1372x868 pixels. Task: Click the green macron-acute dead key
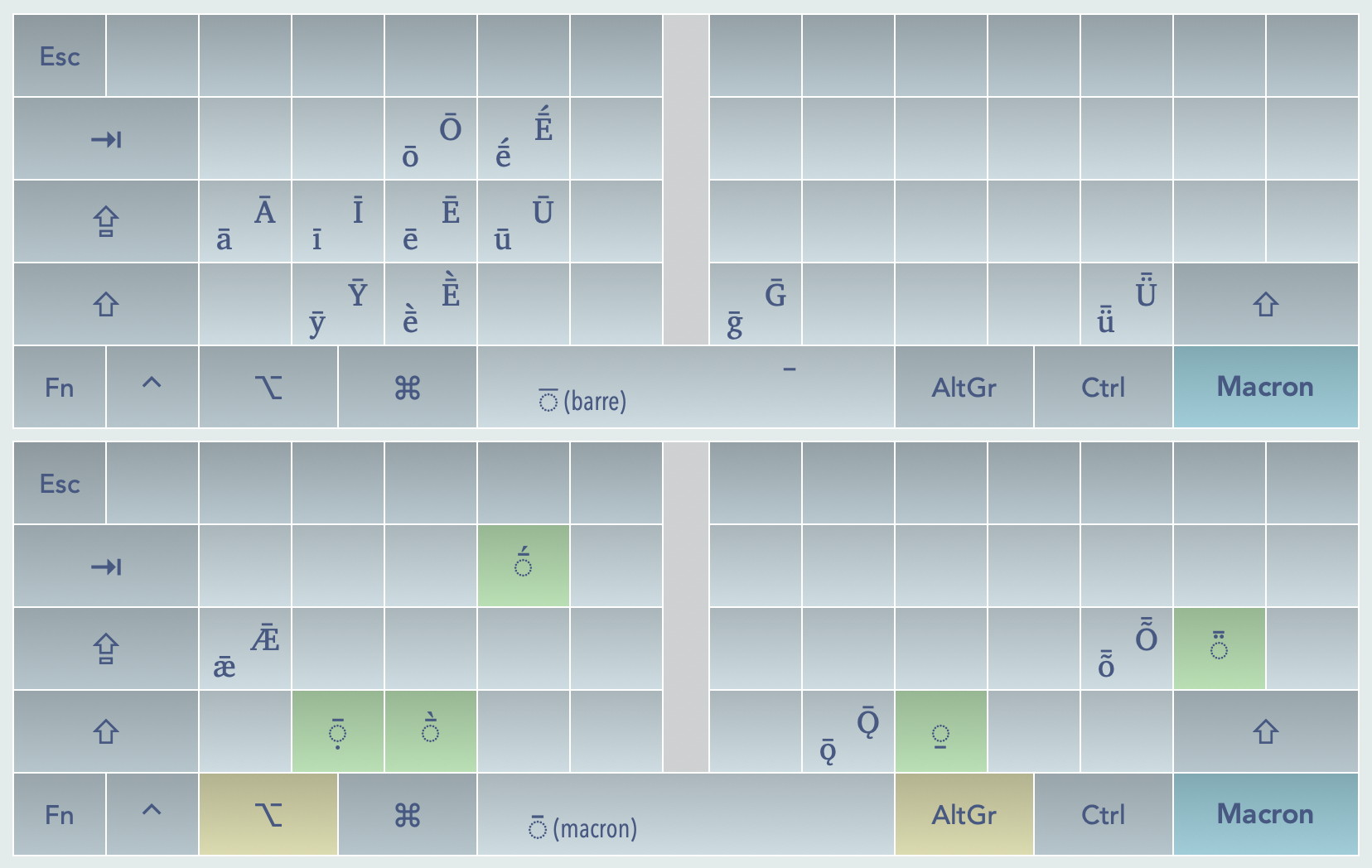[524, 567]
